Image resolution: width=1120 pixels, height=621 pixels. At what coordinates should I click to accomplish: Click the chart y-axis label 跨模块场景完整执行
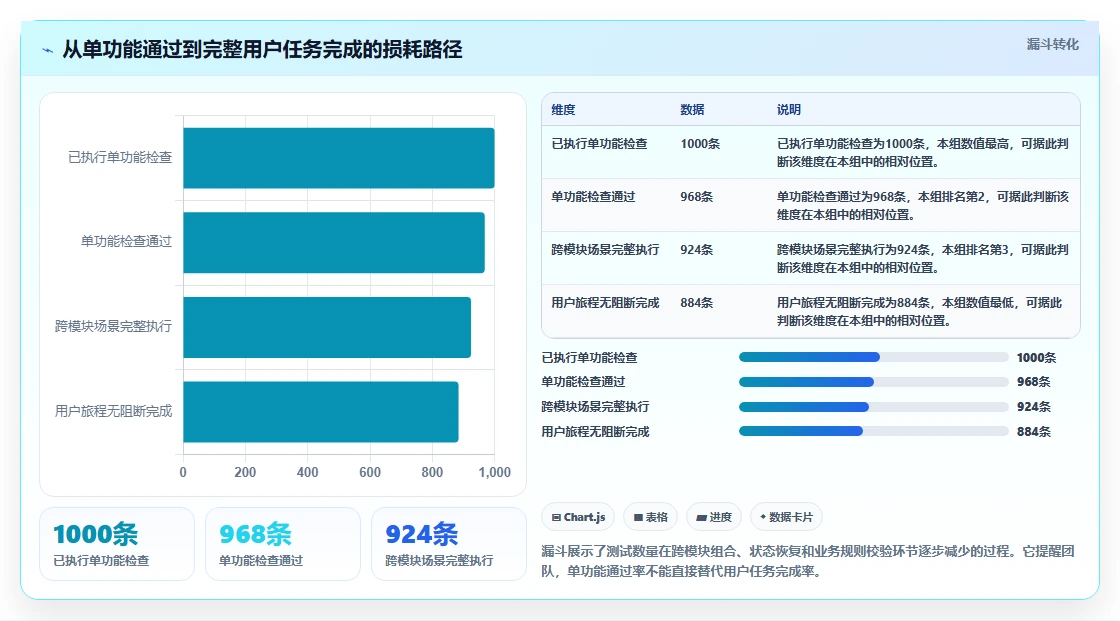pyautogui.click(x=114, y=327)
